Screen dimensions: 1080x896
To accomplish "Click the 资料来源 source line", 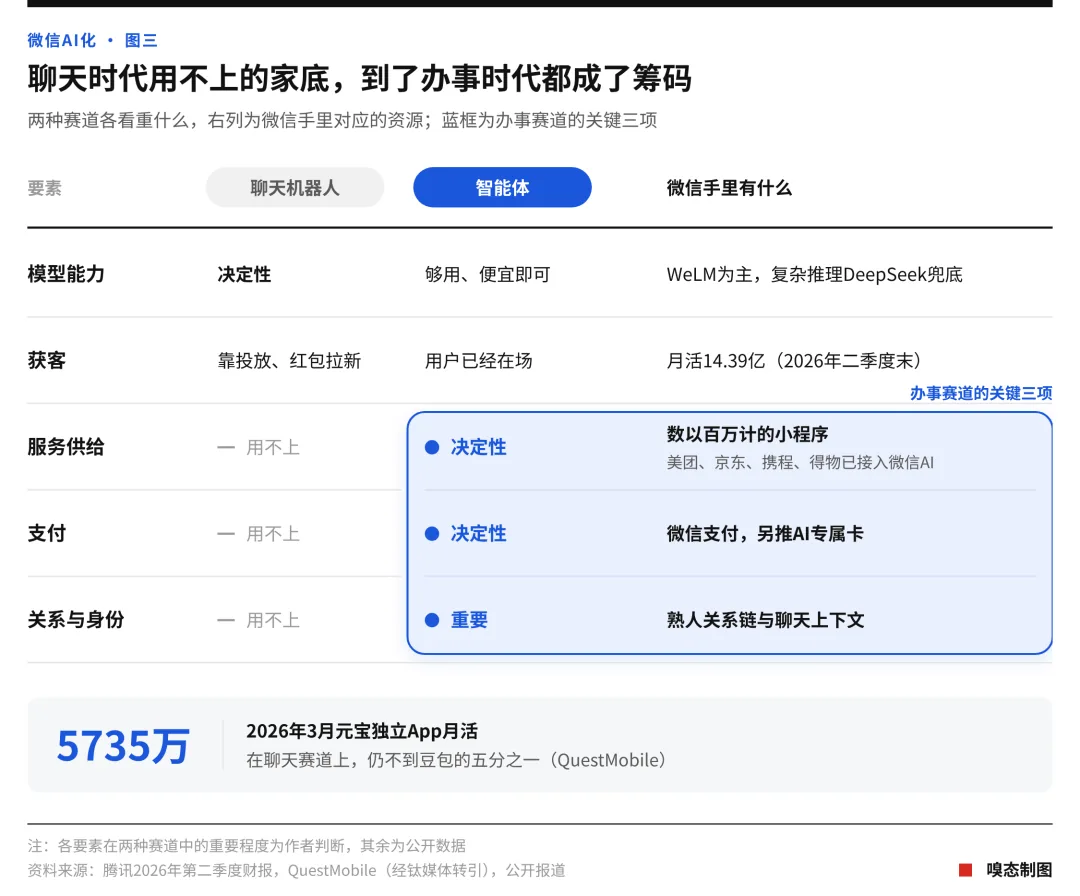I will pos(296,871).
